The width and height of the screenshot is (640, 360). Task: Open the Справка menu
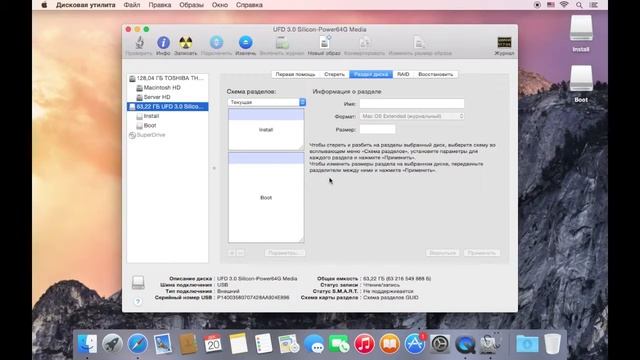[249, 5]
